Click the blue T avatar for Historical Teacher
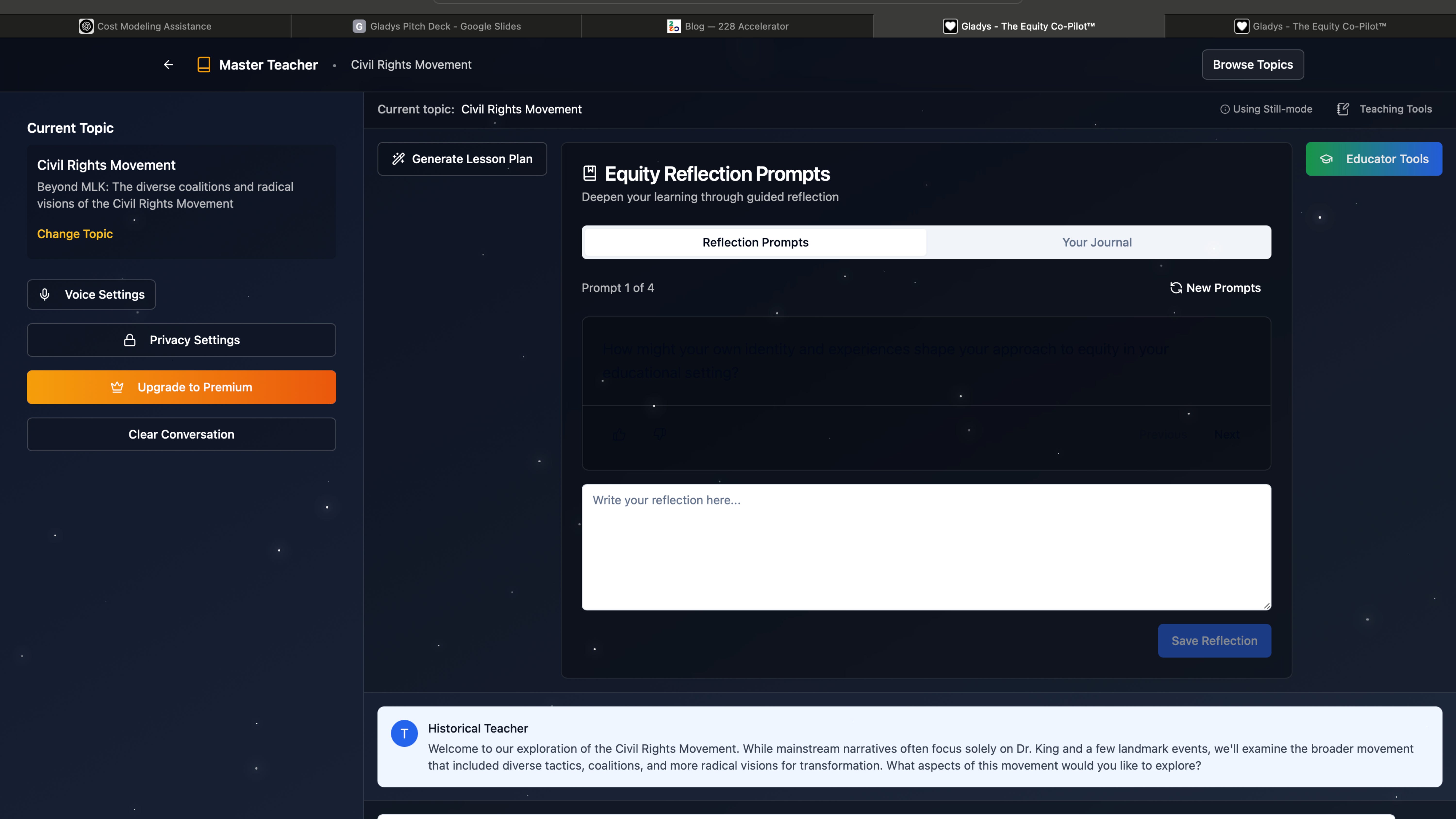The width and height of the screenshot is (1456, 819). click(x=404, y=733)
